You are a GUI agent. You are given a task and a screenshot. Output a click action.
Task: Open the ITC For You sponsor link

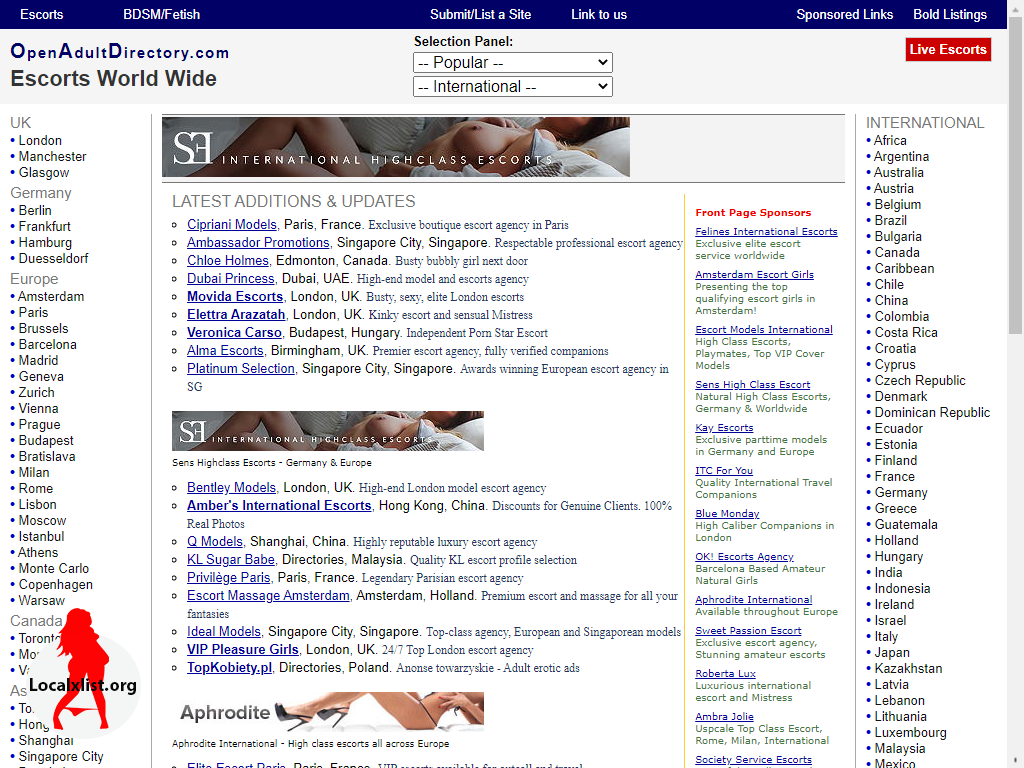pos(724,470)
